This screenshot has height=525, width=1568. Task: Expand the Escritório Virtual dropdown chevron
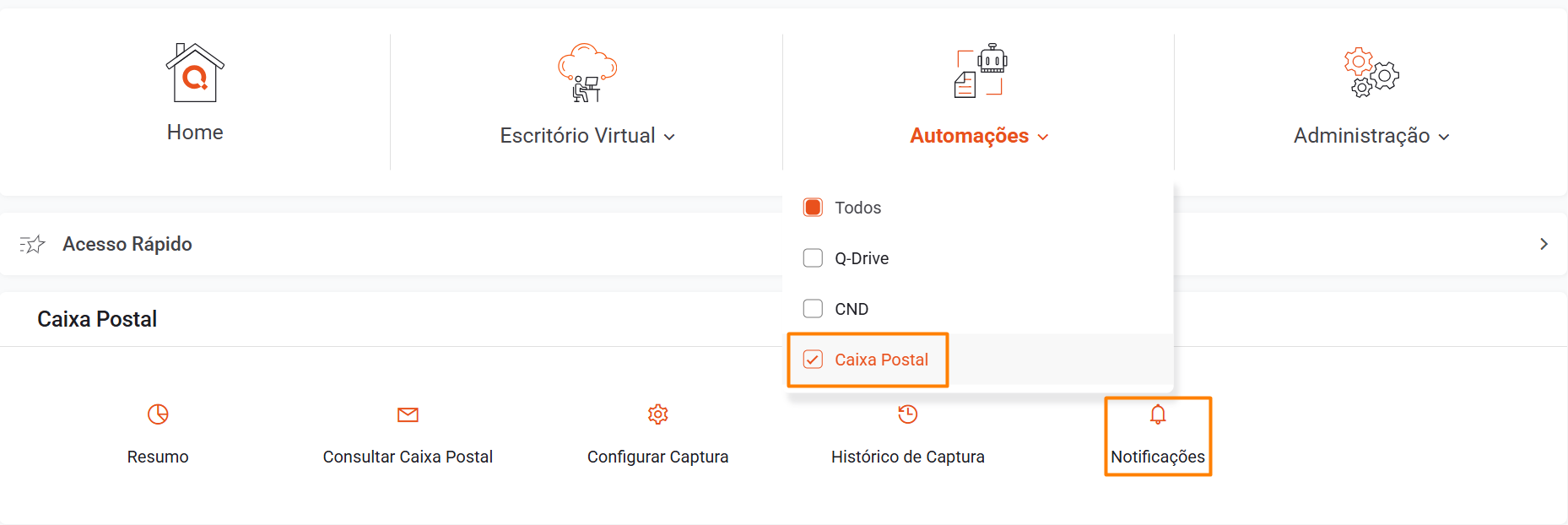tap(669, 137)
